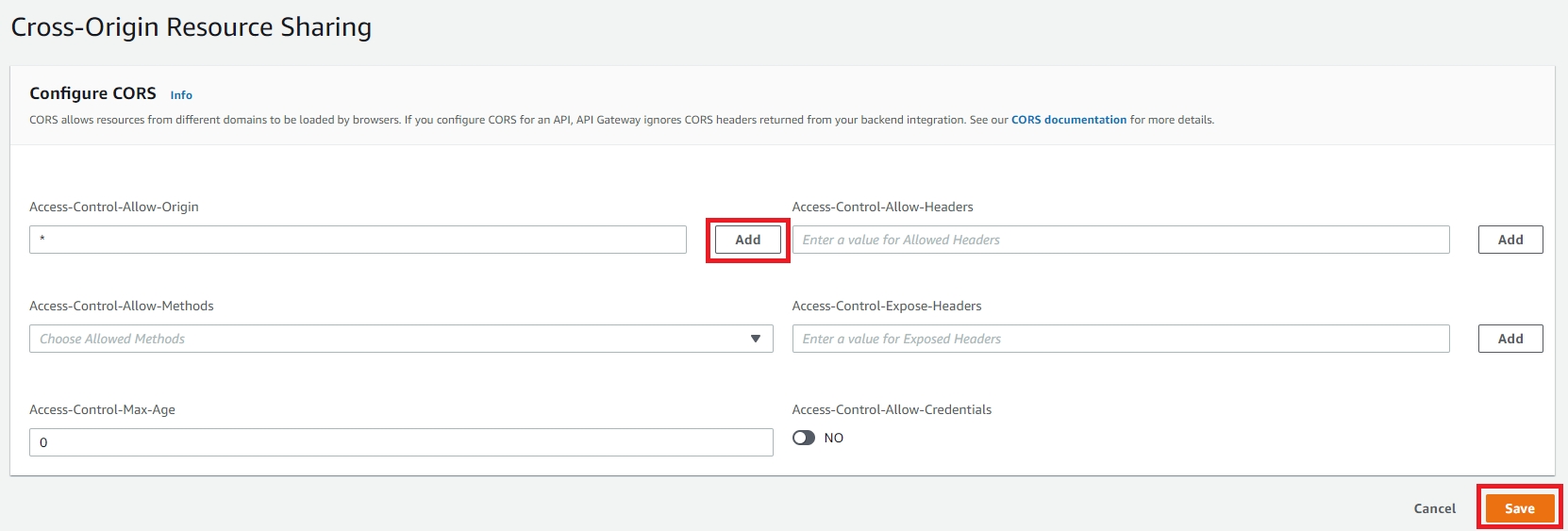The width and height of the screenshot is (1568, 531).
Task: Click the Access-Control-Expose-Headers label
Action: [887, 306]
